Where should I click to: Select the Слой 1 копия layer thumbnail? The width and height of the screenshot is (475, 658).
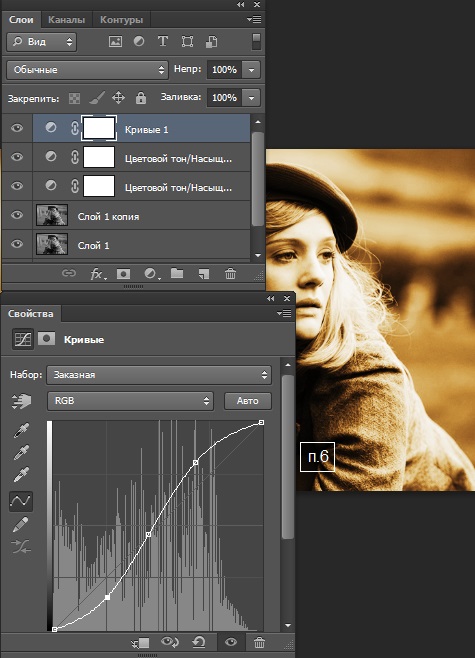click(x=52, y=215)
